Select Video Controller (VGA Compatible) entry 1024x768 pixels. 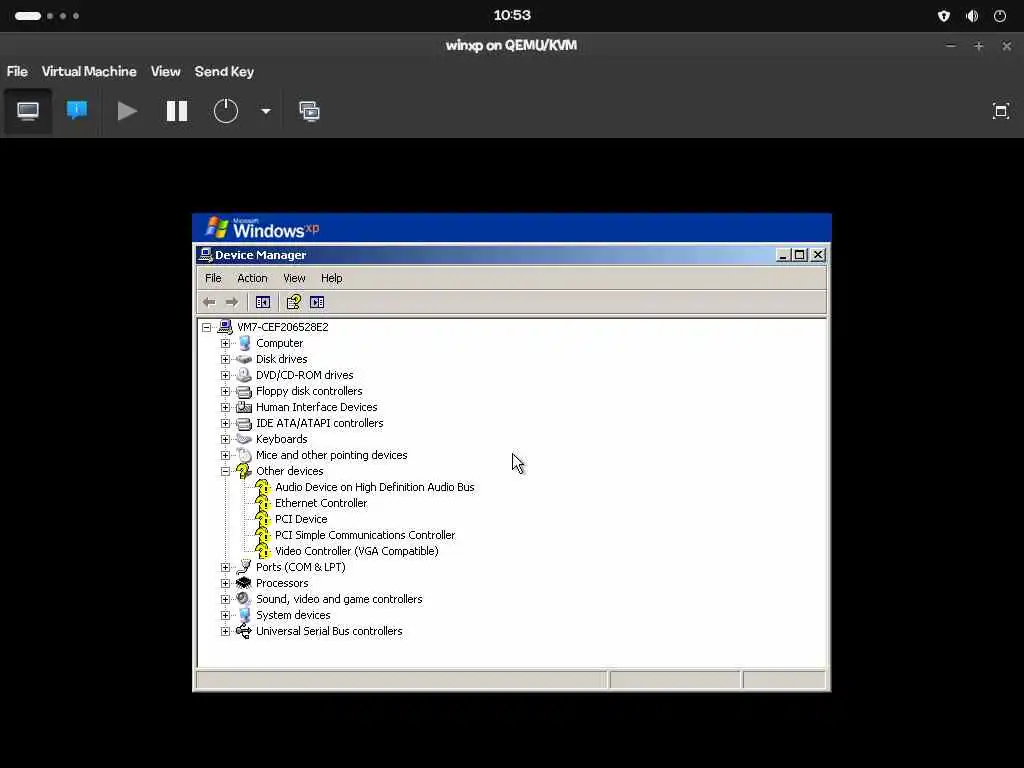pos(357,551)
